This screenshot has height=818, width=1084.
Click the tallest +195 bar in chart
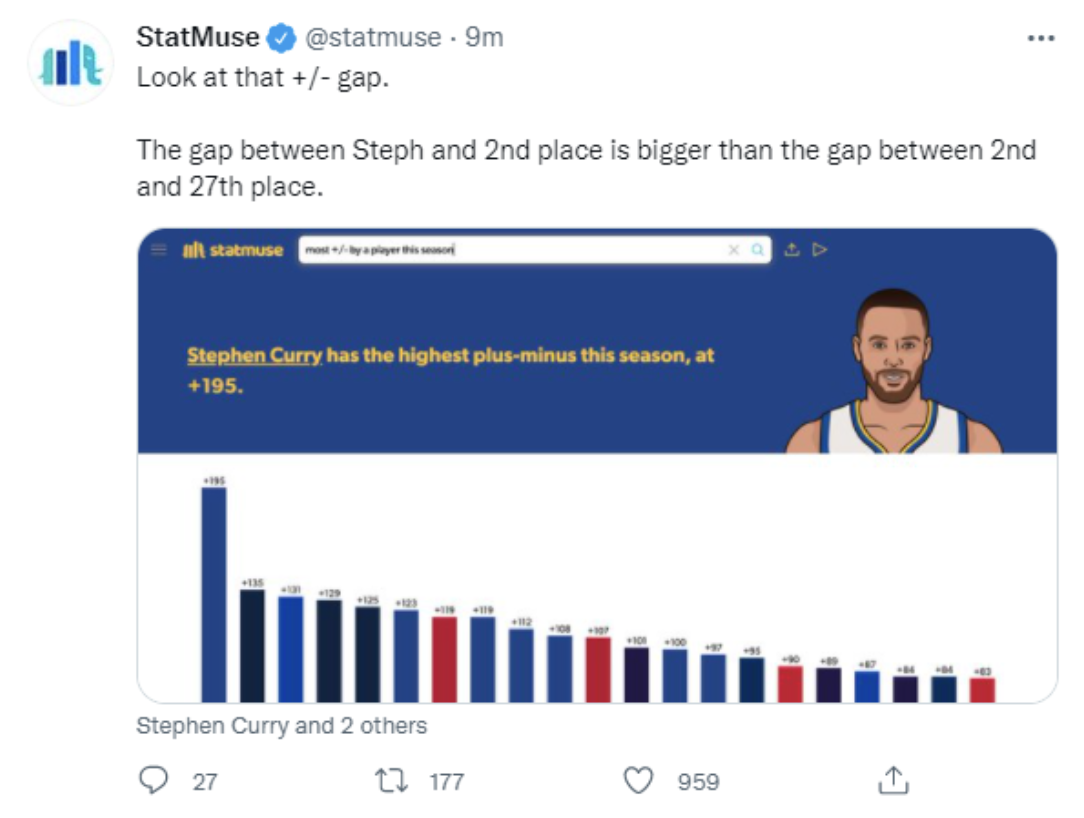point(214,595)
